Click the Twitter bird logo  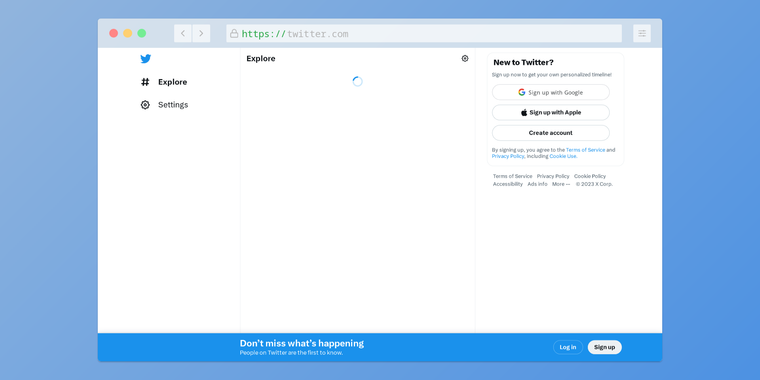[x=145, y=59]
